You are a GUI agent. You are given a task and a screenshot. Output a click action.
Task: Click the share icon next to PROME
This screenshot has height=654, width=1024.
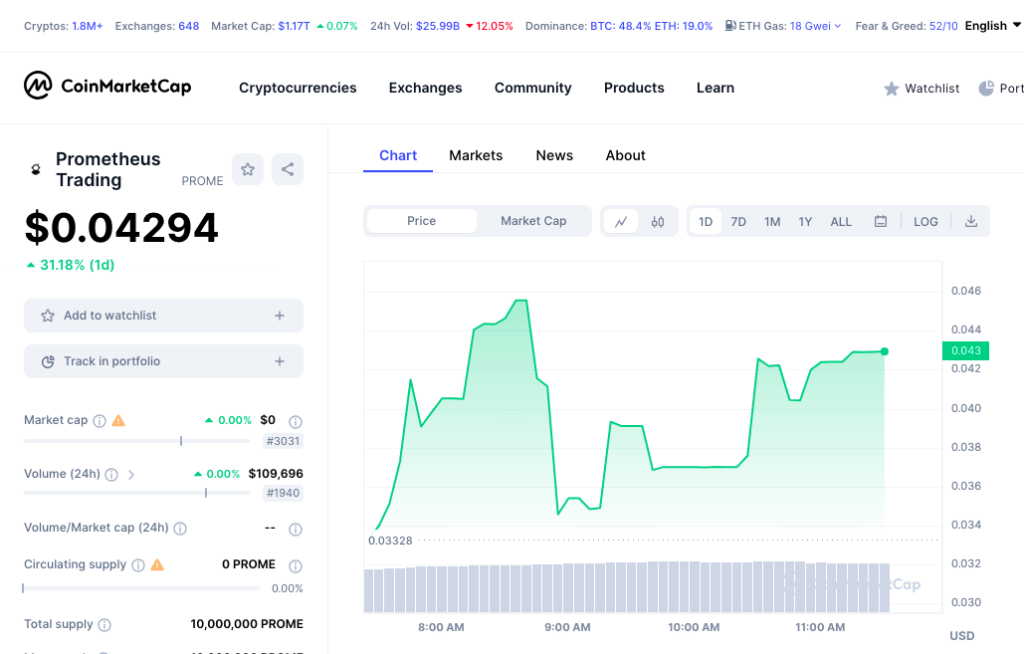pyautogui.click(x=287, y=169)
